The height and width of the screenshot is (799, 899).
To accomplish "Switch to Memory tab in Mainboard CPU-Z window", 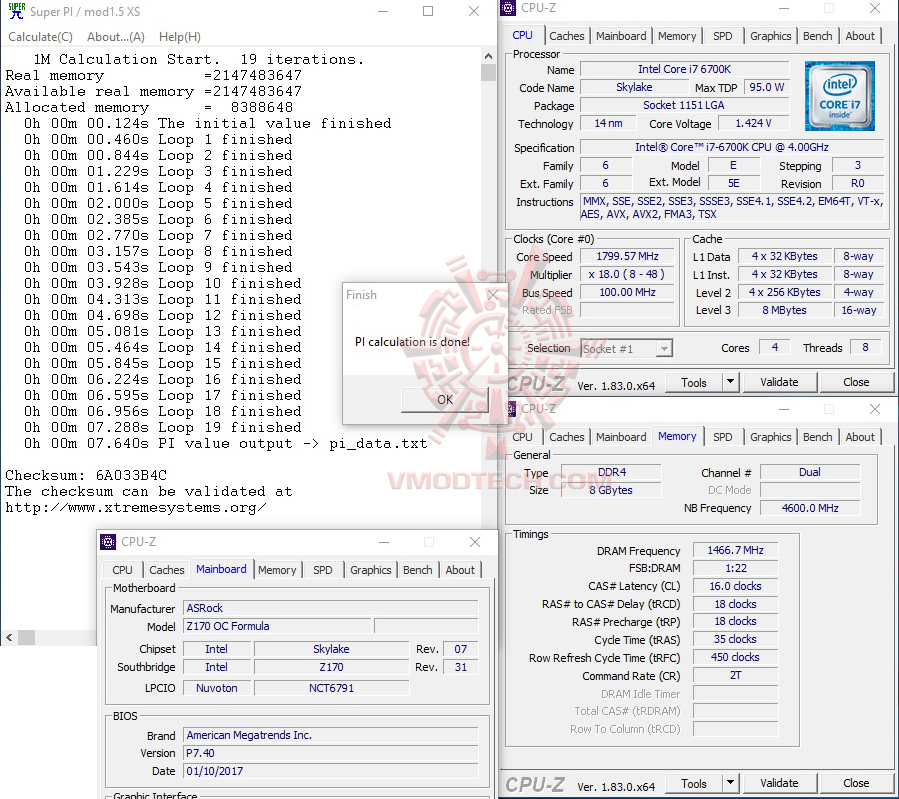I will (277, 570).
